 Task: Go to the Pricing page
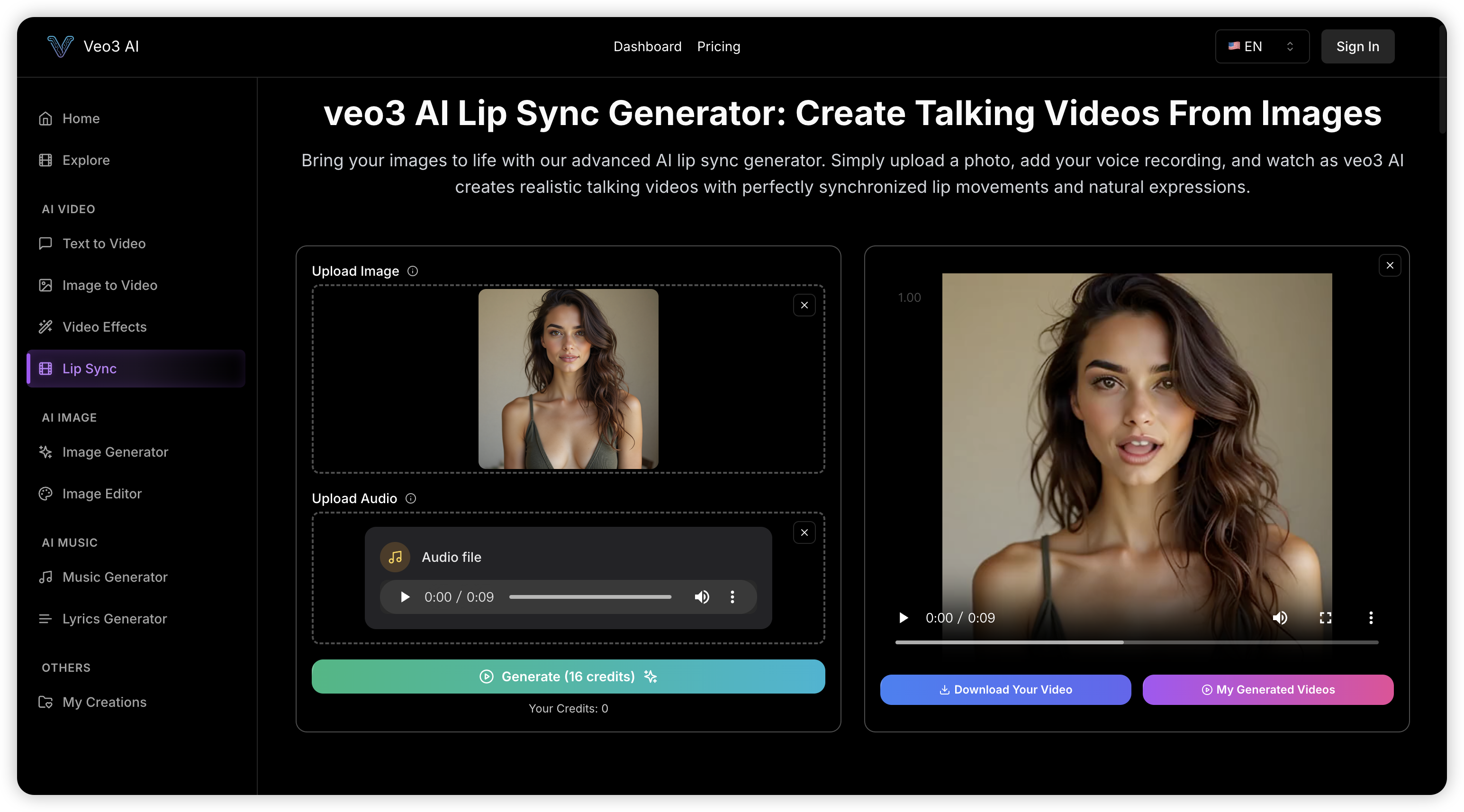tap(718, 46)
